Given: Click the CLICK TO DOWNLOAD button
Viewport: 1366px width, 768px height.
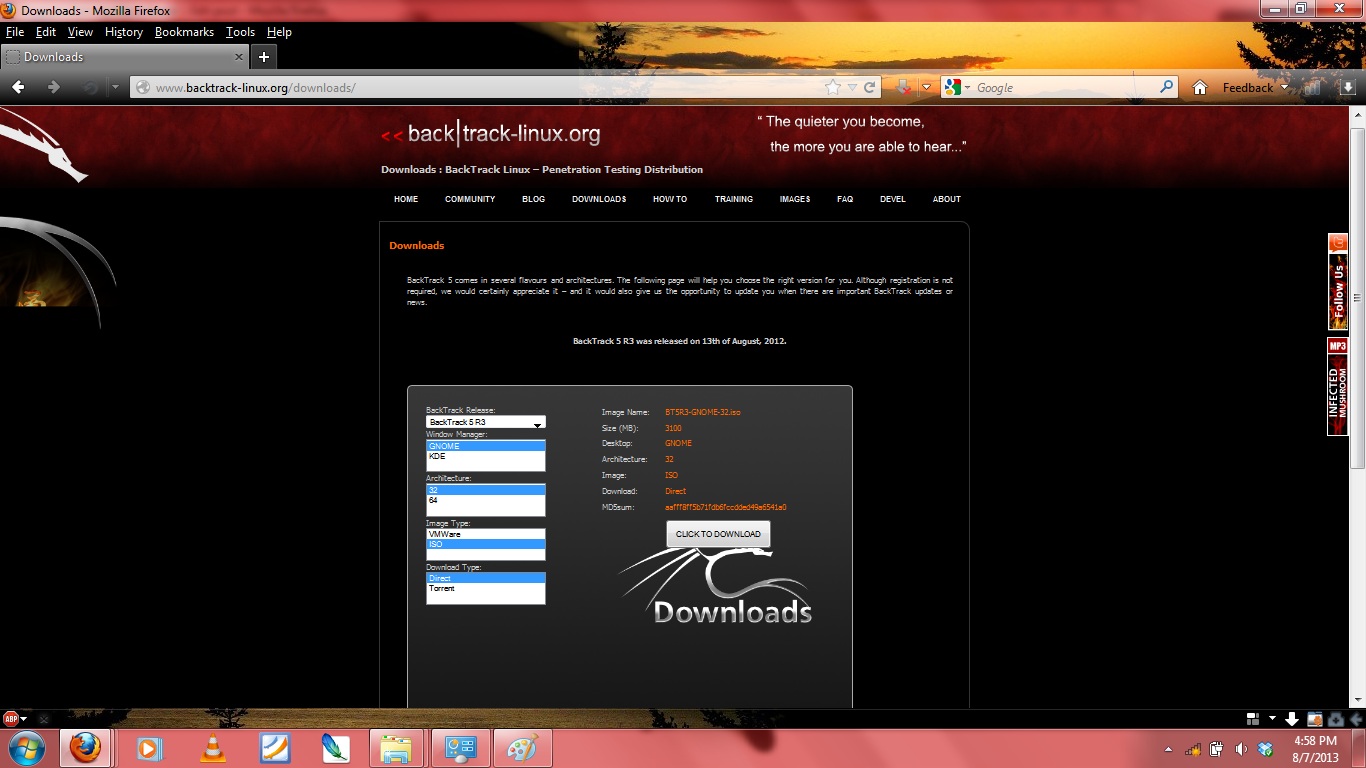Looking at the screenshot, I should pyautogui.click(x=718, y=534).
